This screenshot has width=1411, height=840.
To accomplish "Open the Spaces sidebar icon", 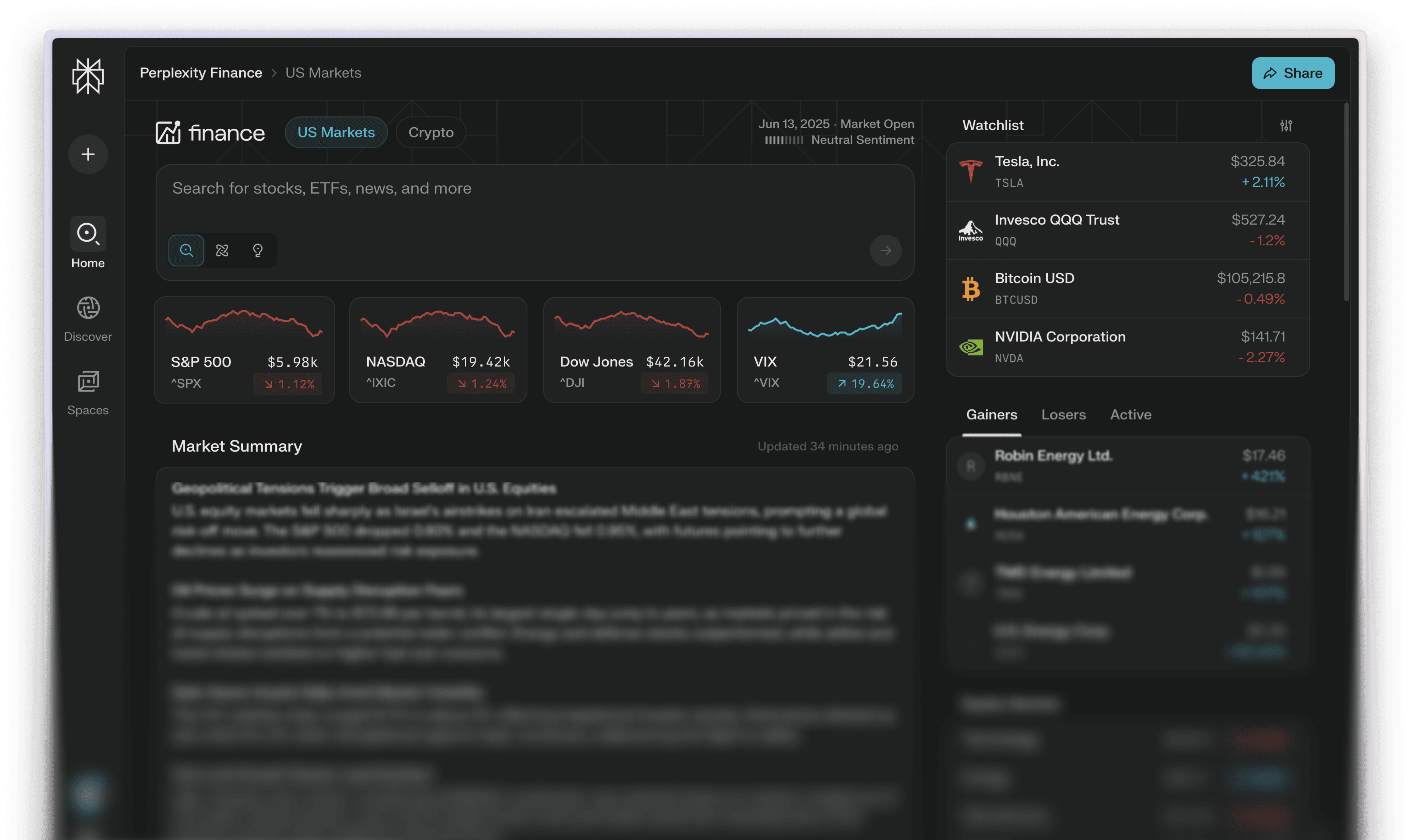I will [x=88, y=381].
